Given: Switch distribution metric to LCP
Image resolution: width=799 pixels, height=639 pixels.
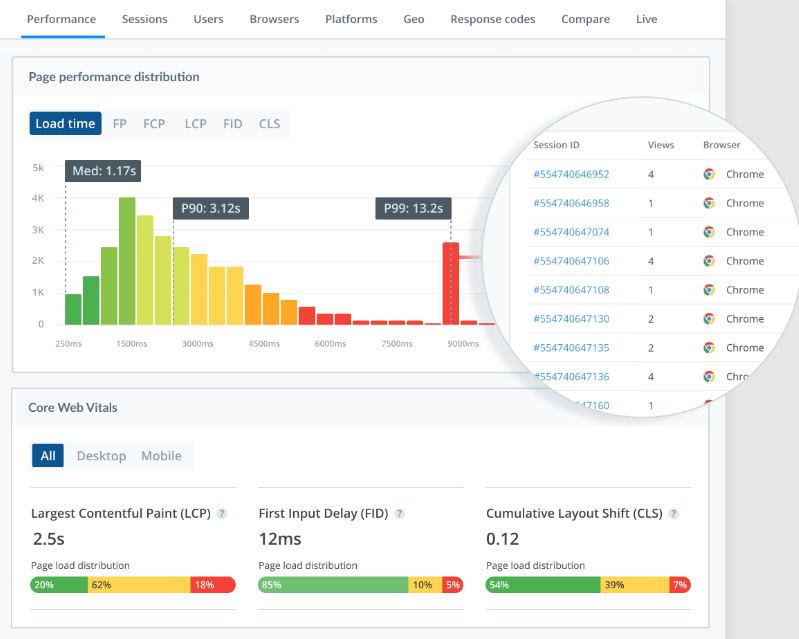Looking at the screenshot, I should tap(195, 124).
